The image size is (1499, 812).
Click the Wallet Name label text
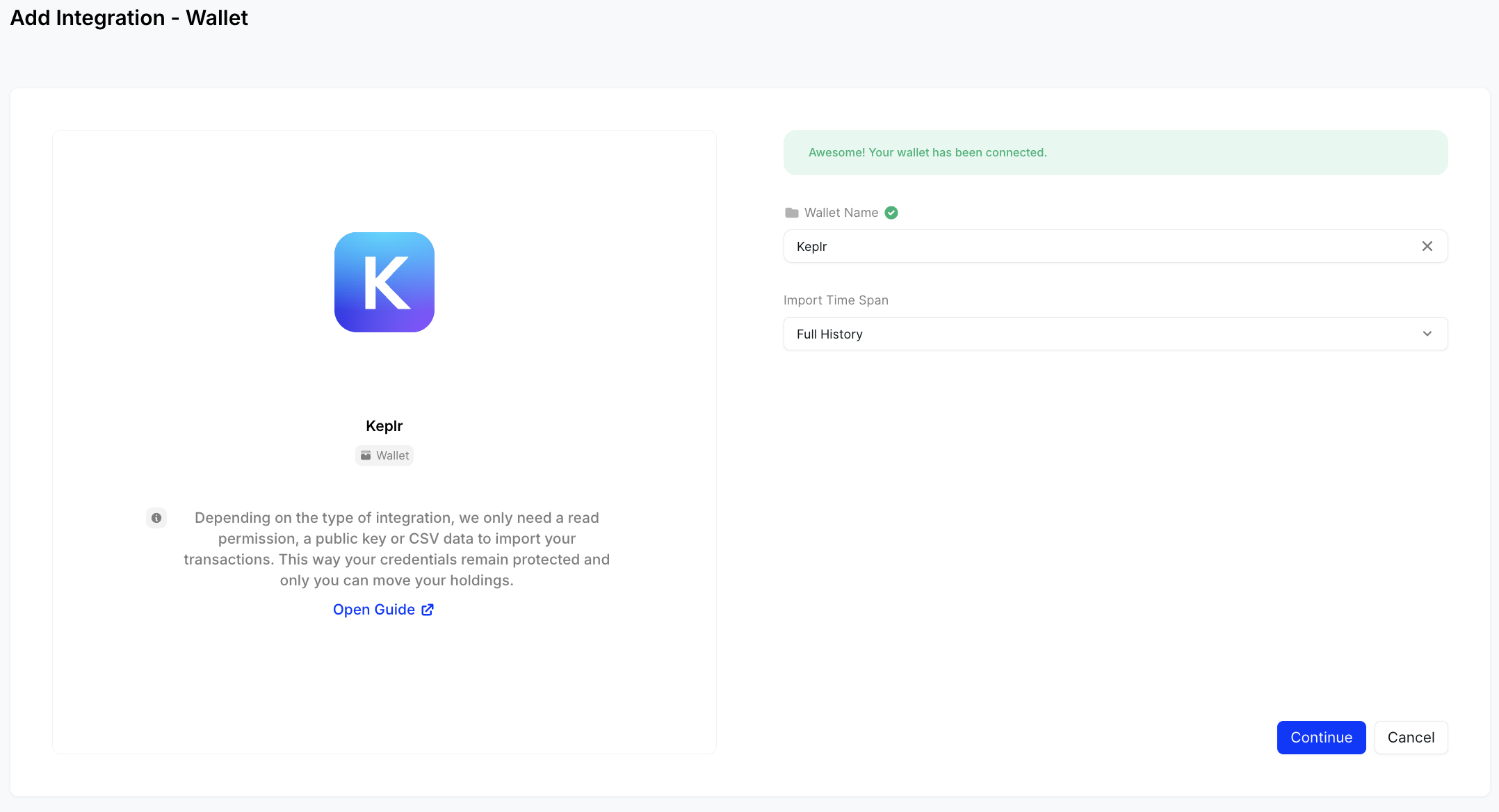point(841,213)
